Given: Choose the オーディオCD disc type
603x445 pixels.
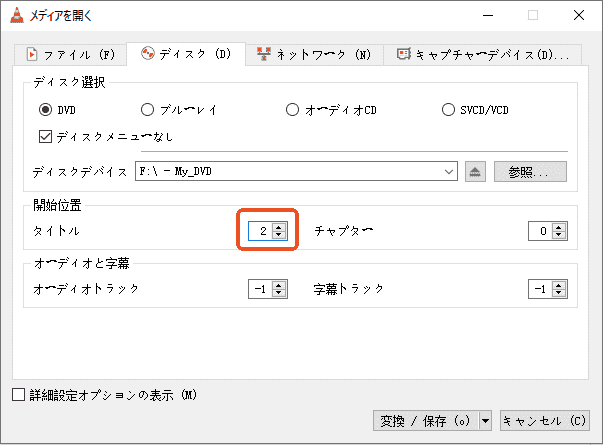Looking at the screenshot, I should click(x=292, y=109).
